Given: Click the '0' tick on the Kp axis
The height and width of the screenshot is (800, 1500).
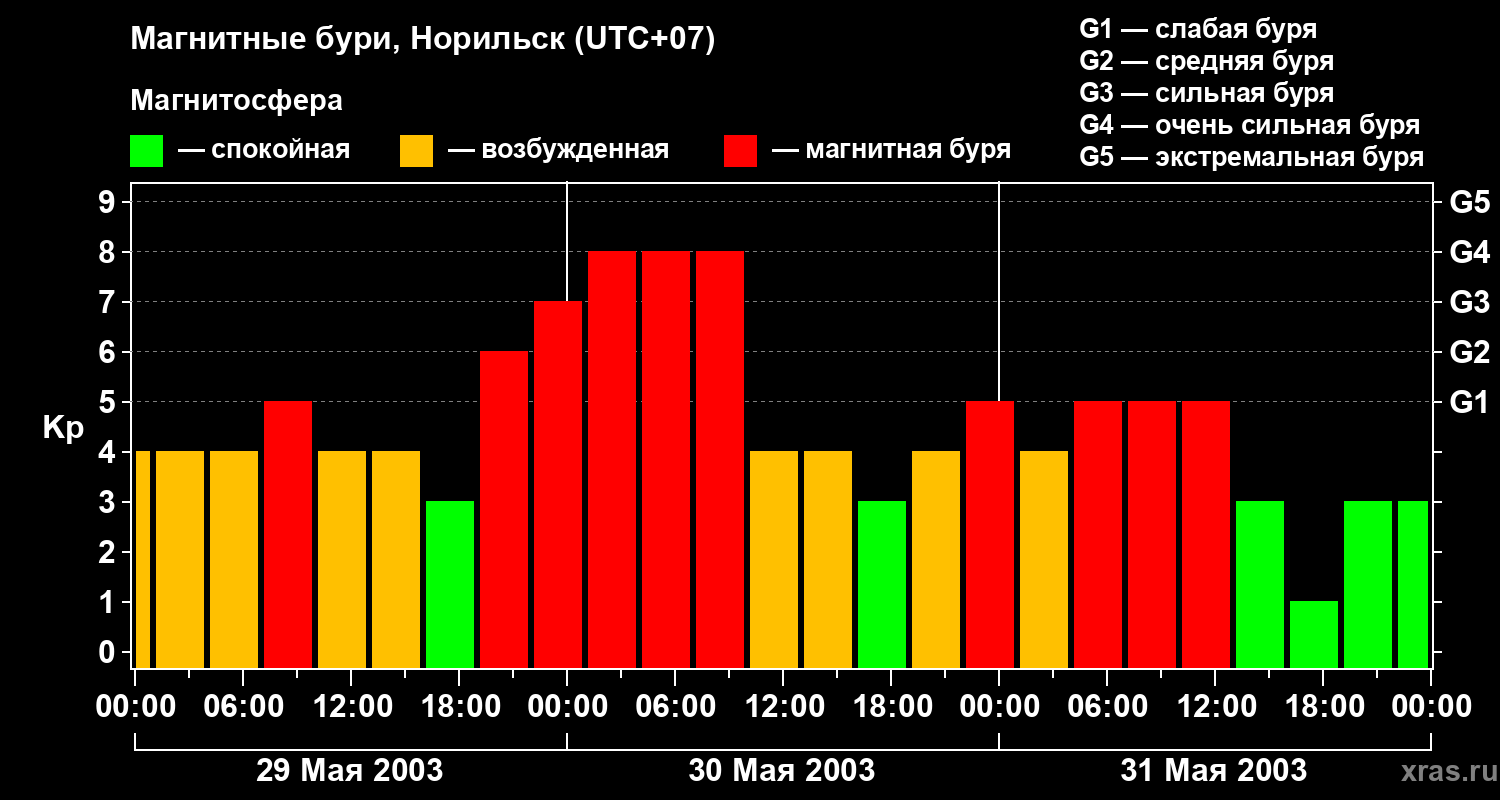Looking at the screenshot, I should pyautogui.click(x=109, y=652).
